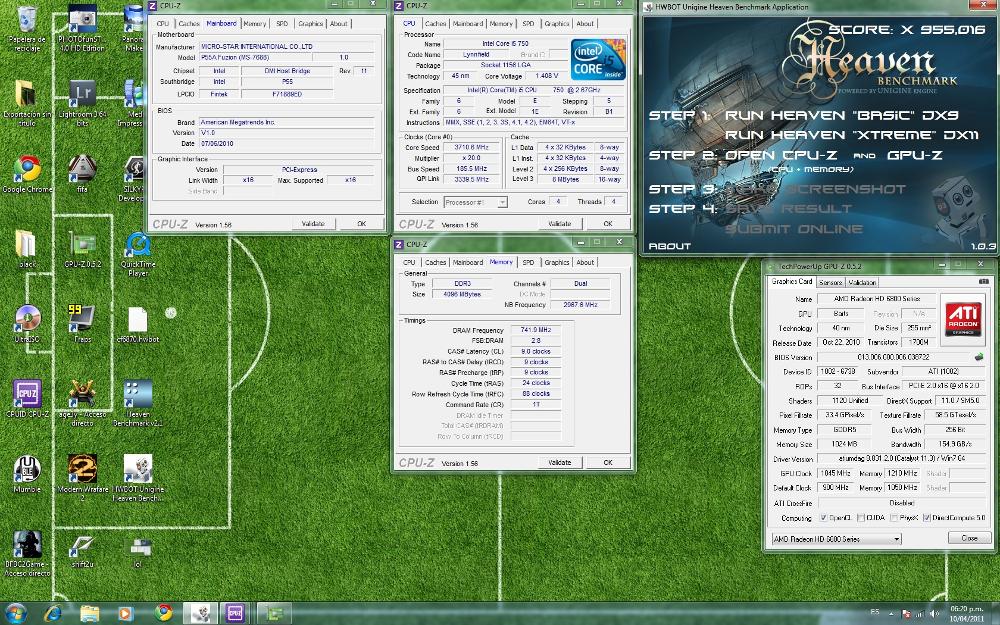Open Mainboard tab in Memory CPU-Z window

click(x=467, y=262)
